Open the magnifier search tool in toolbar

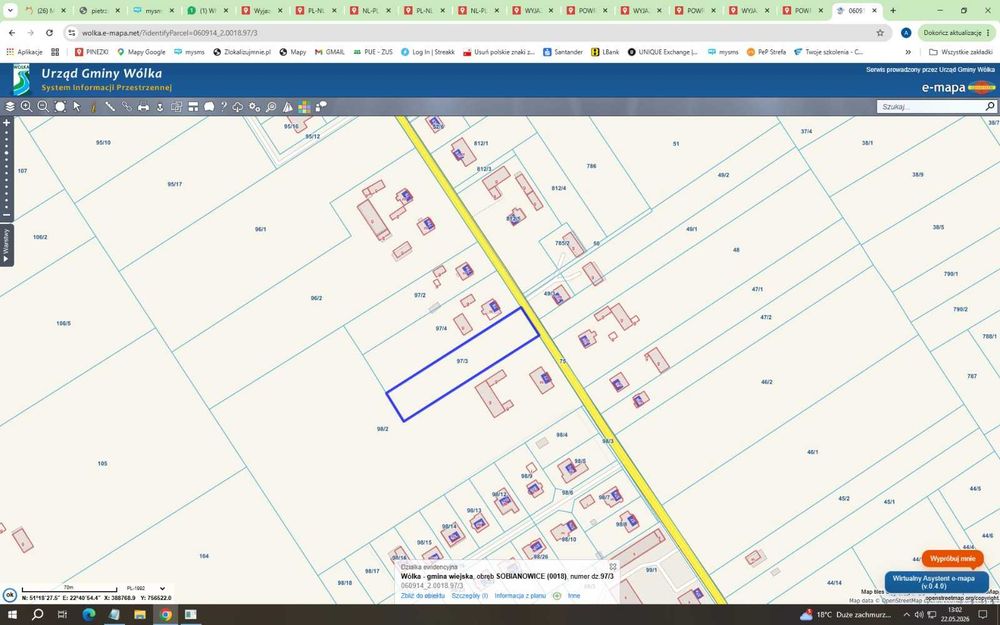point(271,107)
